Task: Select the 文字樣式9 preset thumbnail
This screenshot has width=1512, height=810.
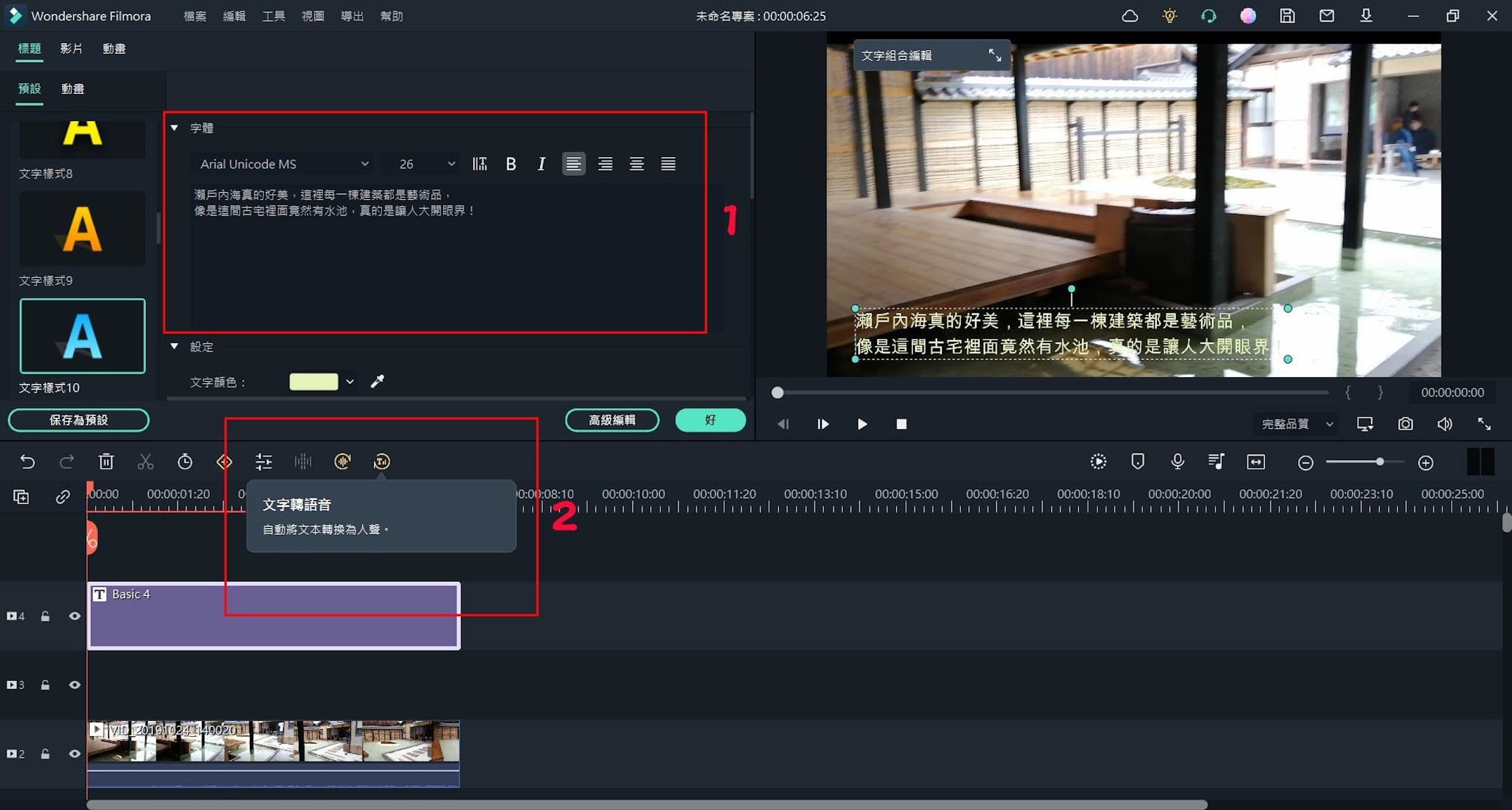Action: (83, 229)
